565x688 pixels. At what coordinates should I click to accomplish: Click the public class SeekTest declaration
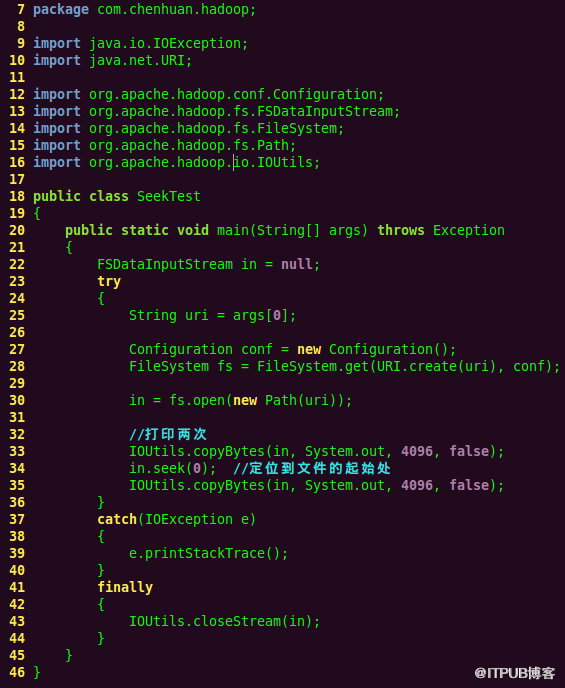pyautogui.click(x=117, y=197)
